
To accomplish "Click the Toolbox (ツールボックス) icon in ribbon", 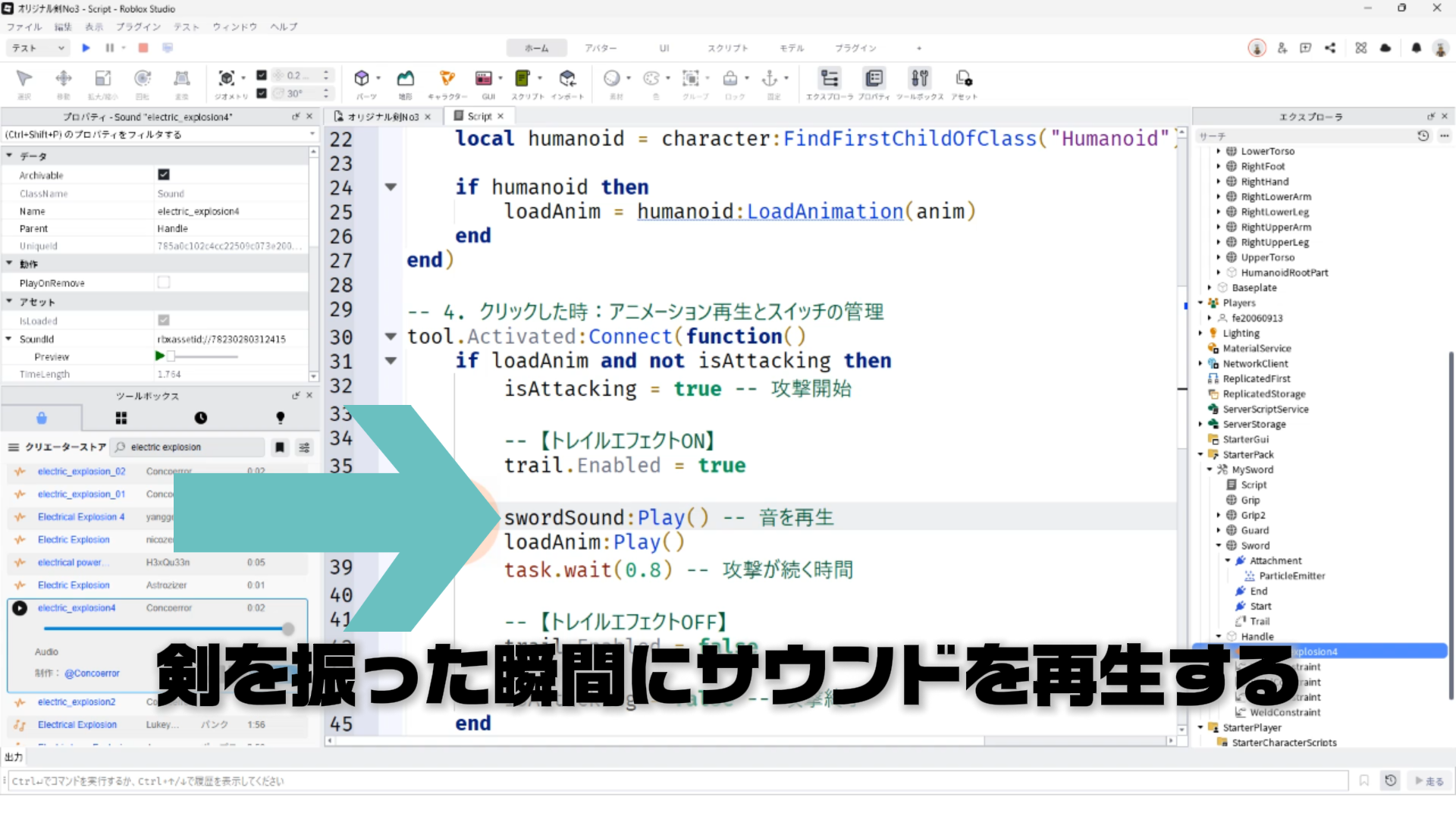I will (x=920, y=79).
